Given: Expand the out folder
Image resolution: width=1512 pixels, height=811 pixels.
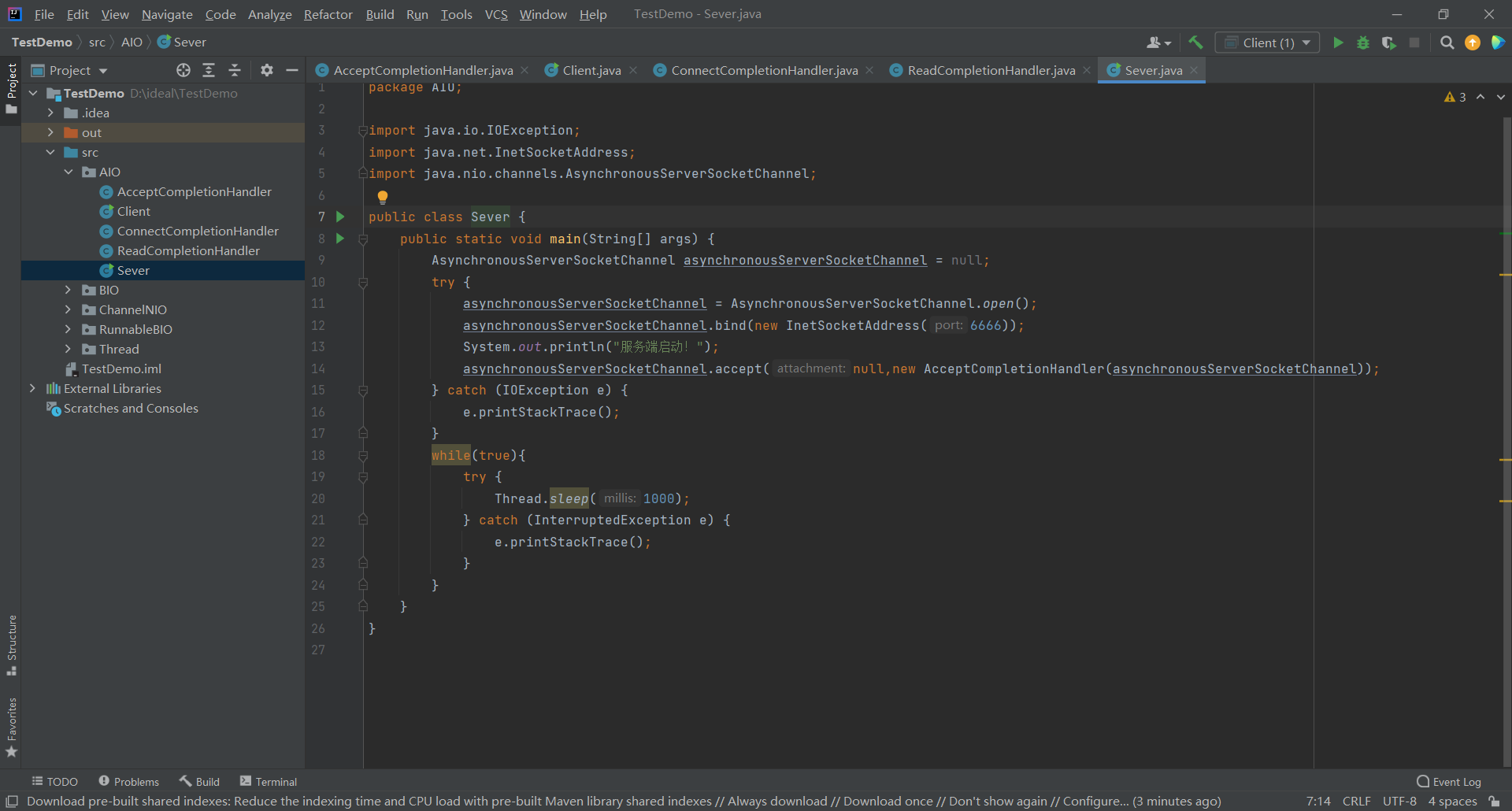Looking at the screenshot, I should pyautogui.click(x=50, y=132).
